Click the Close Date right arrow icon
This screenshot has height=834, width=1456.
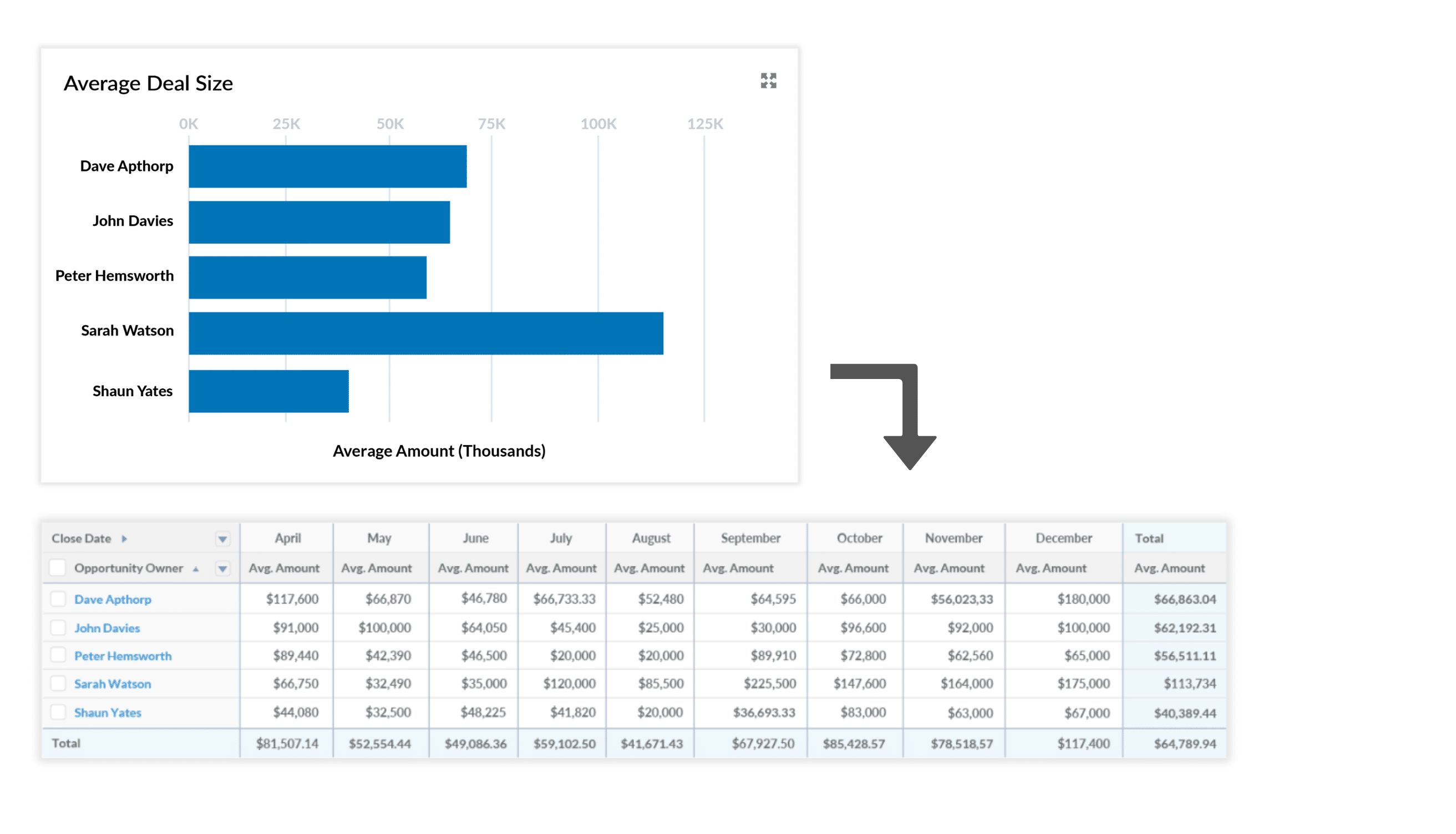(124, 538)
